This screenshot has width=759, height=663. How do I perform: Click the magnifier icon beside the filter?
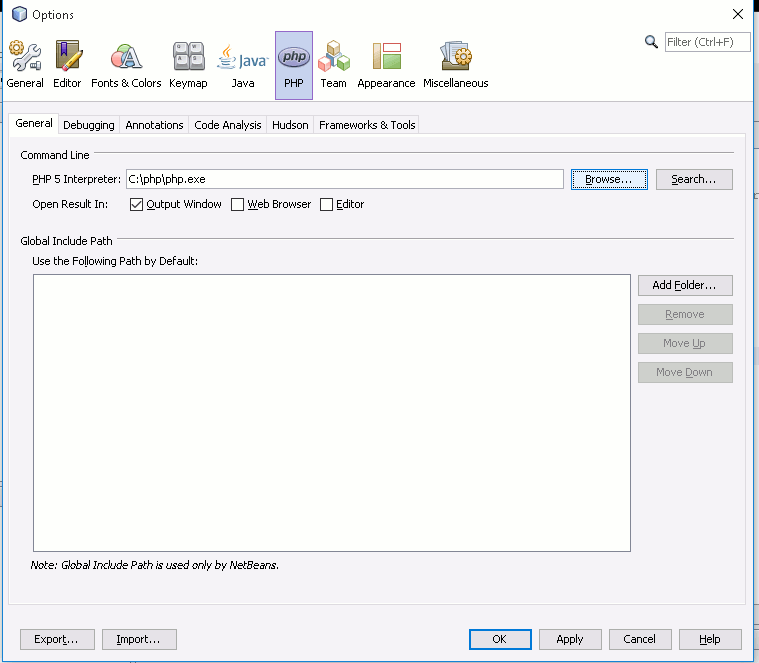point(651,42)
